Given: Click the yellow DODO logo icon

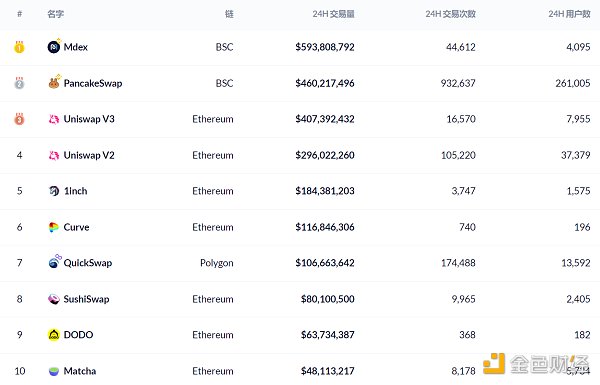Looking at the screenshot, I should click(x=54, y=335).
